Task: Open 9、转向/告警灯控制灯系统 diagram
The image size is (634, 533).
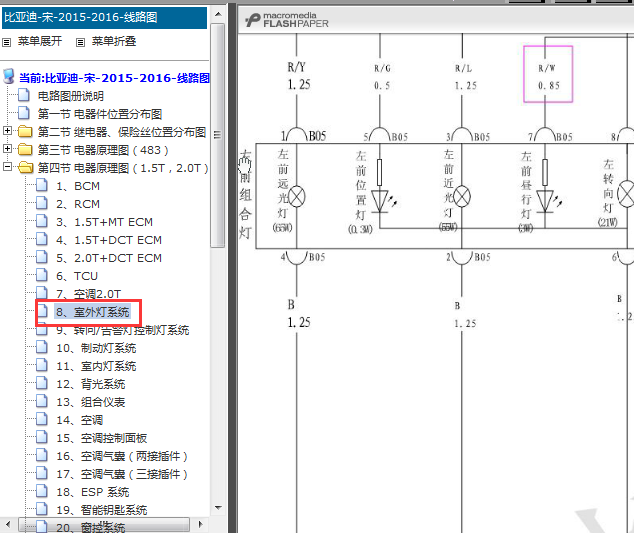Action: click(x=123, y=330)
